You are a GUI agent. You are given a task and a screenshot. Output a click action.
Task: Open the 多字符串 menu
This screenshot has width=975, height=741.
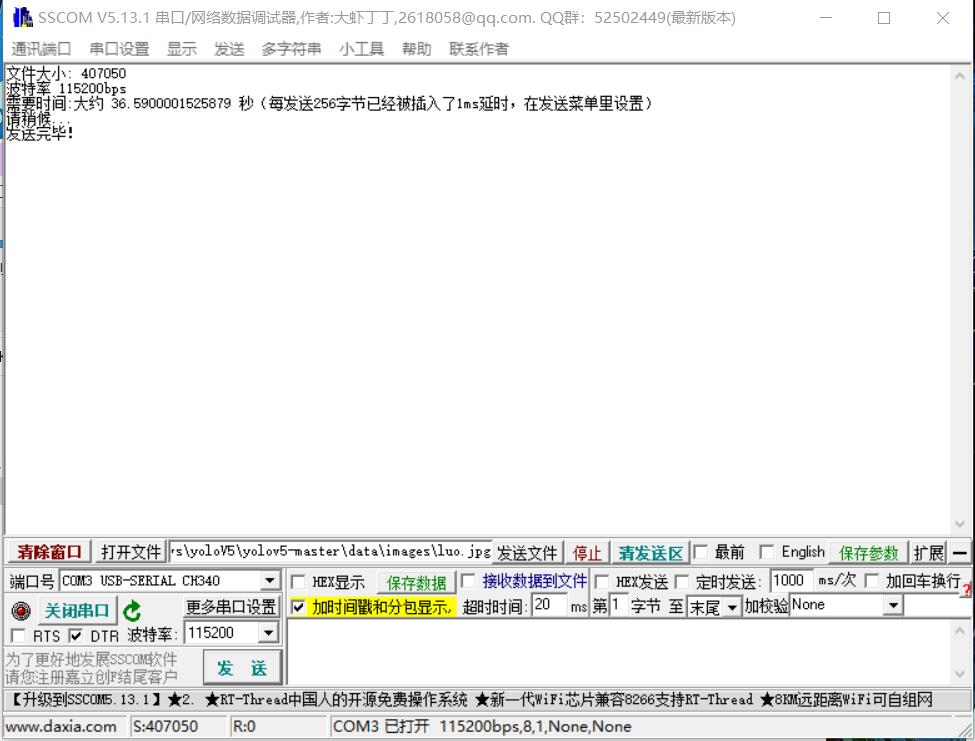point(292,47)
